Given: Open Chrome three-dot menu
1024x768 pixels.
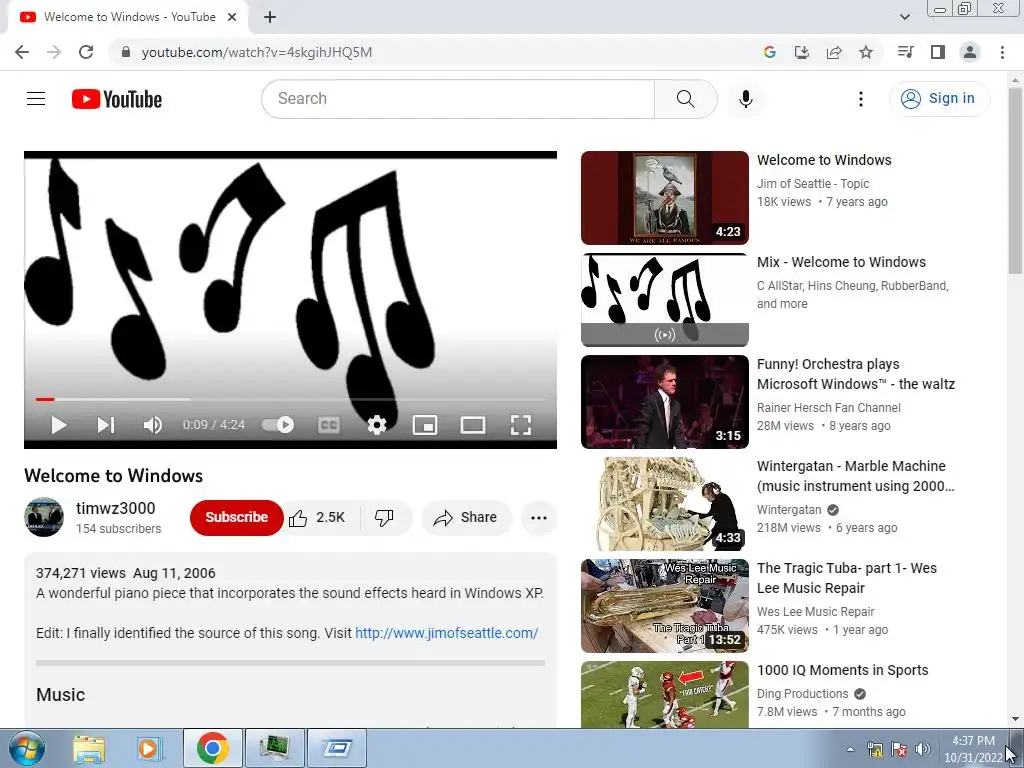Looking at the screenshot, I should pyautogui.click(x=1002, y=52).
